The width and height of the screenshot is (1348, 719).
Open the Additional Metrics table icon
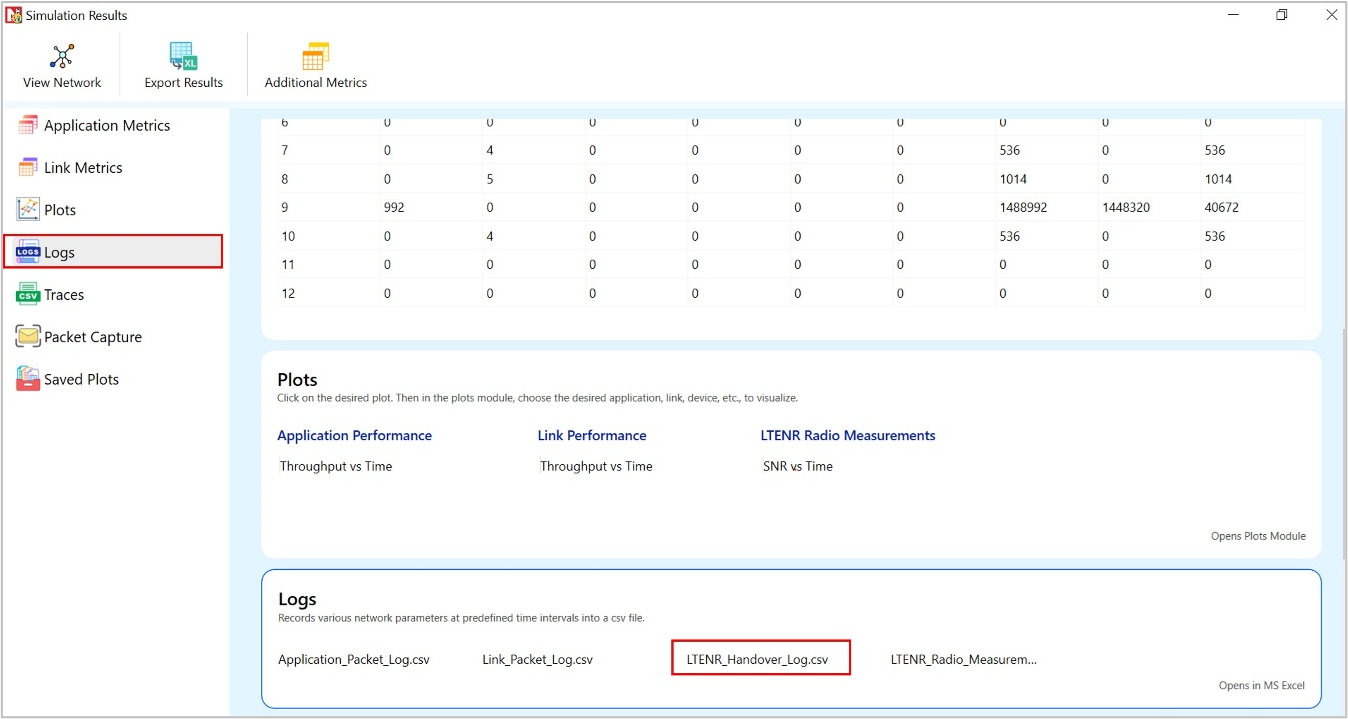tap(315, 56)
